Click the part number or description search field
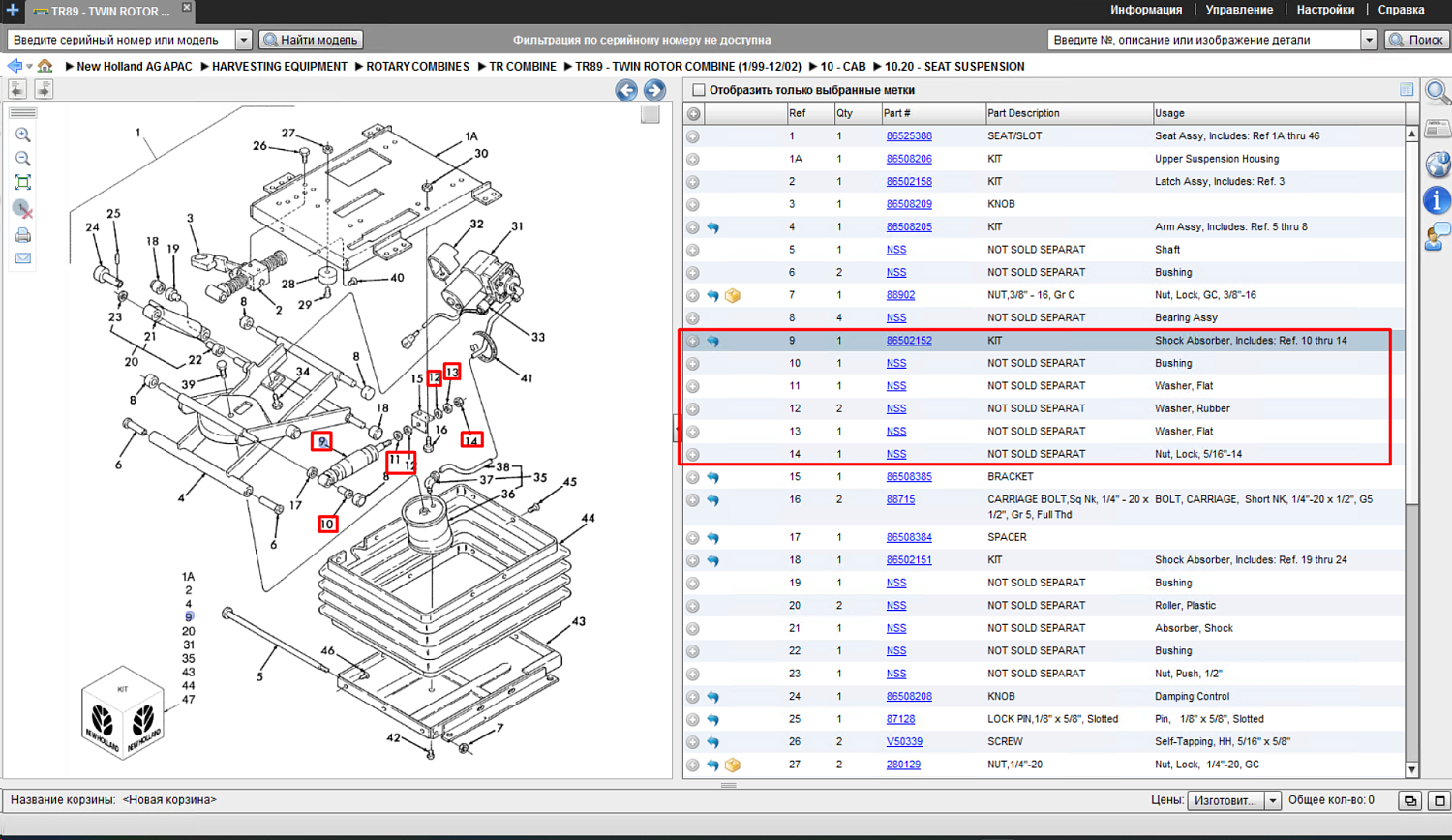Viewport: 1452px width, 840px height. tap(1204, 40)
